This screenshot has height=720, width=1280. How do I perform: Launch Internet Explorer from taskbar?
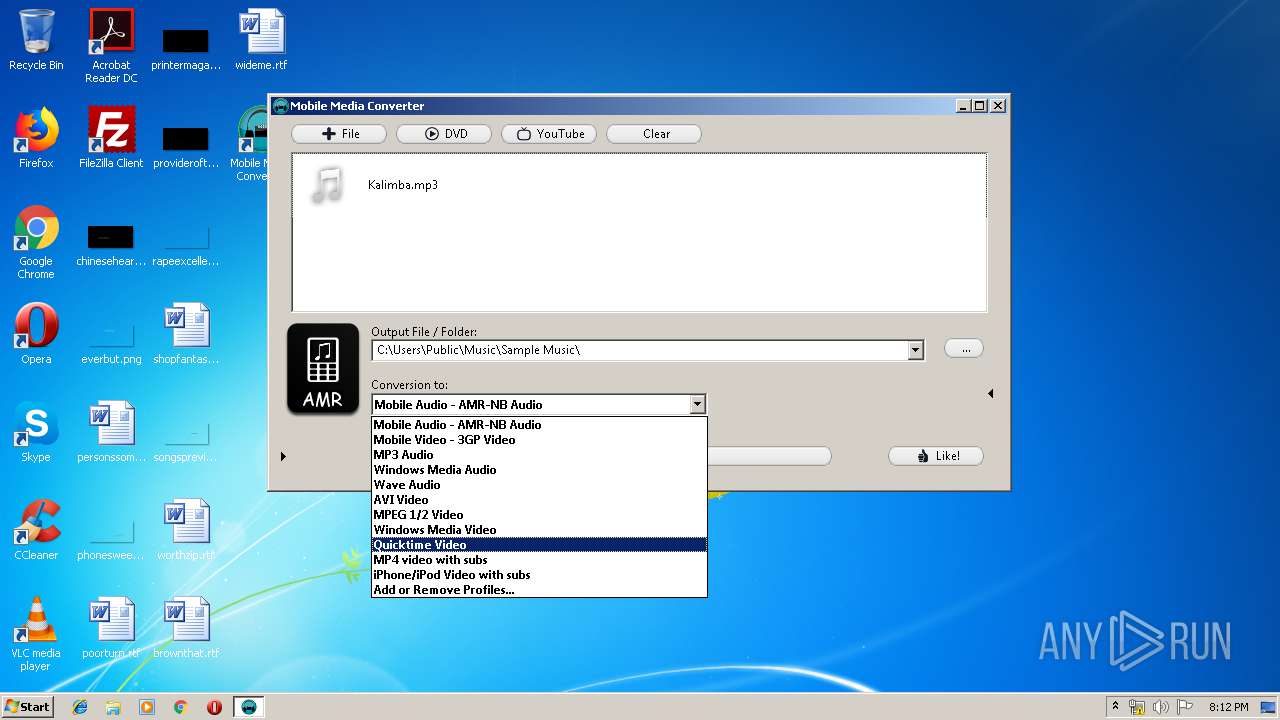[x=80, y=707]
